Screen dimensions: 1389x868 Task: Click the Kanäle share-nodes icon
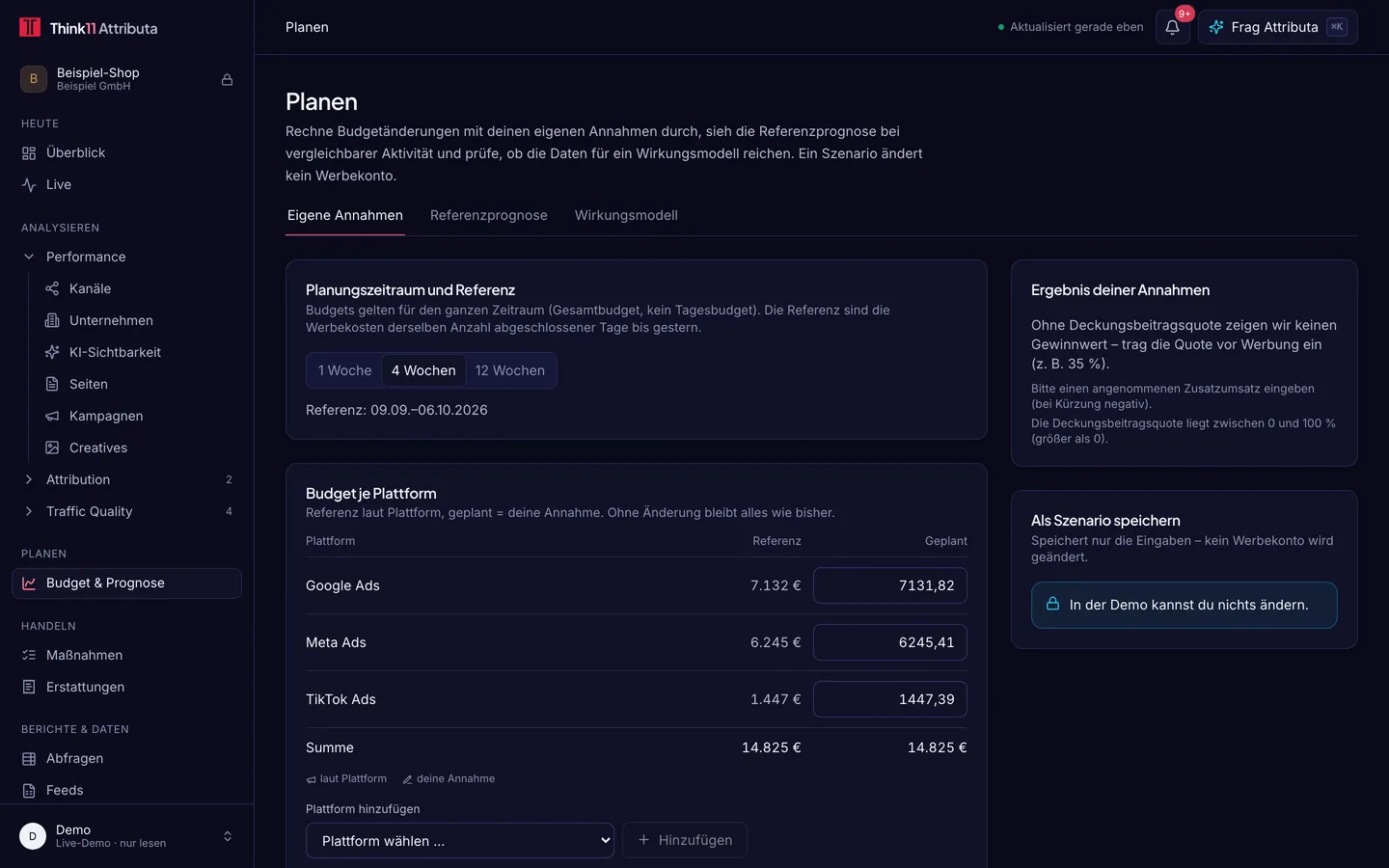pyautogui.click(x=52, y=288)
